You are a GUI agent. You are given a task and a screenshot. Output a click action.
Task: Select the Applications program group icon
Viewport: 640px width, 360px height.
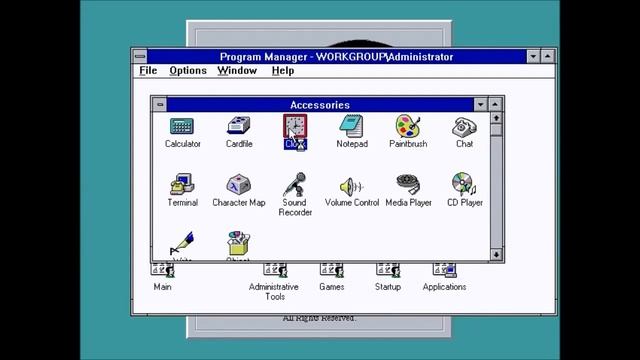tap(444, 270)
